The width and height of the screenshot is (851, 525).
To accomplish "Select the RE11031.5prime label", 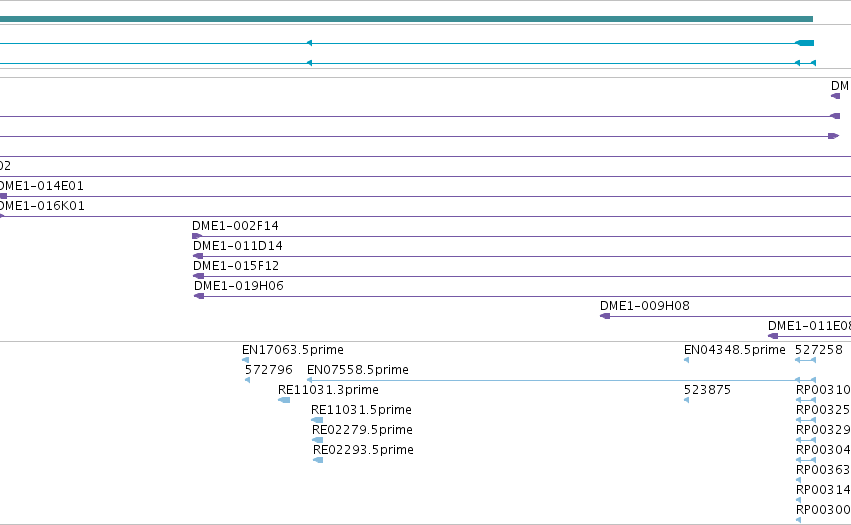I will (x=361, y=410).
